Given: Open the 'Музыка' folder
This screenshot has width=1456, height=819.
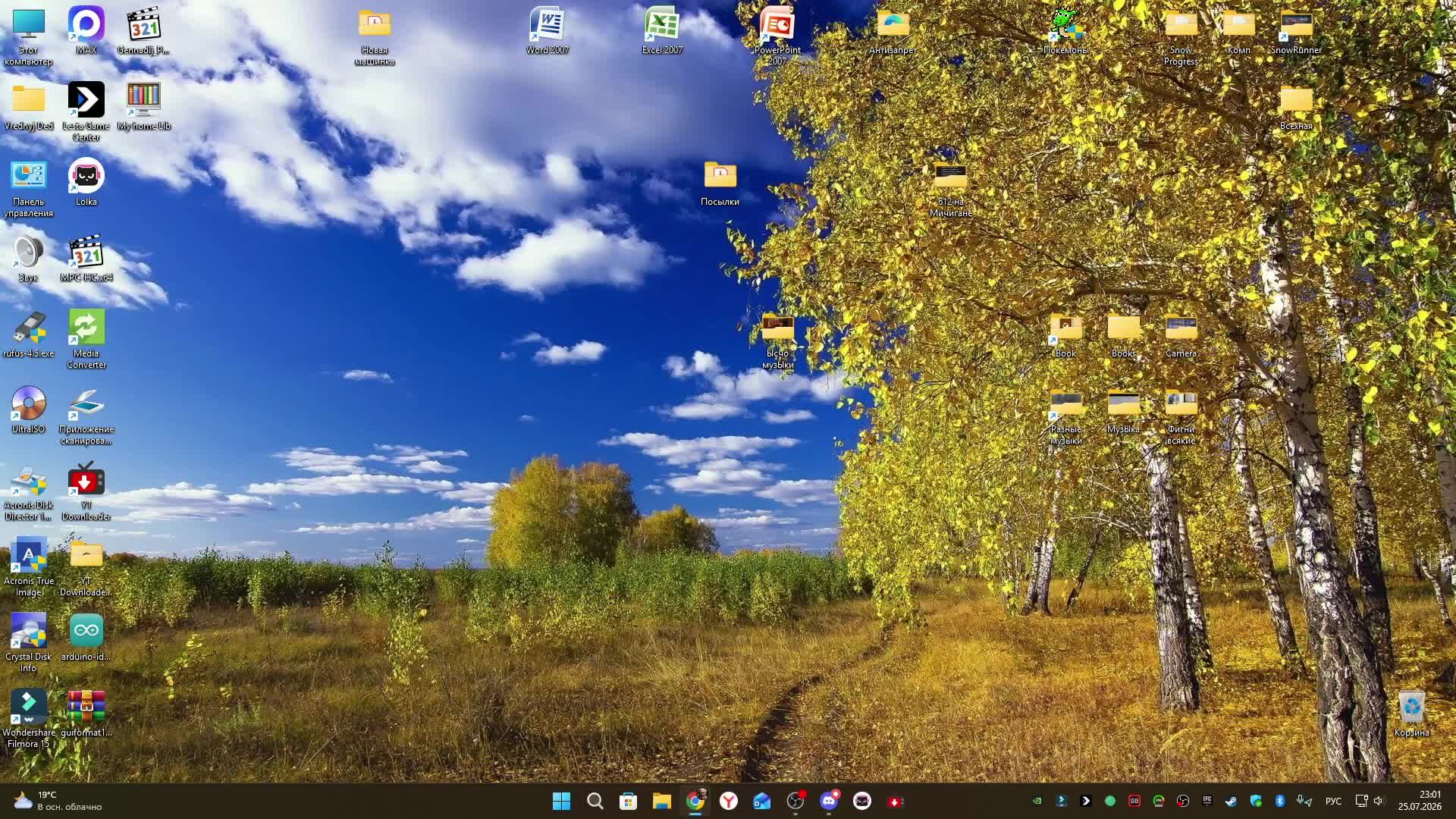Looking at the screenshot, I should (x=1123, y=410).
